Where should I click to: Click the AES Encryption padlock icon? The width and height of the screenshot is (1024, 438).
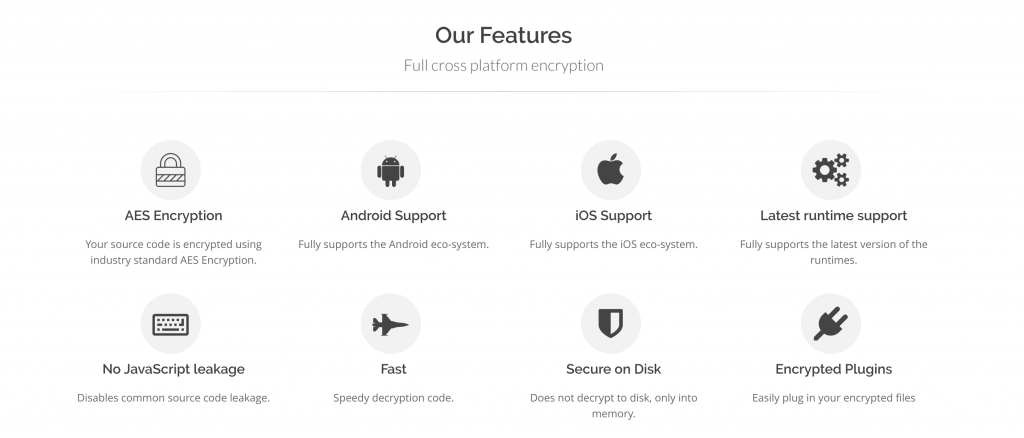tap(170, 170)
